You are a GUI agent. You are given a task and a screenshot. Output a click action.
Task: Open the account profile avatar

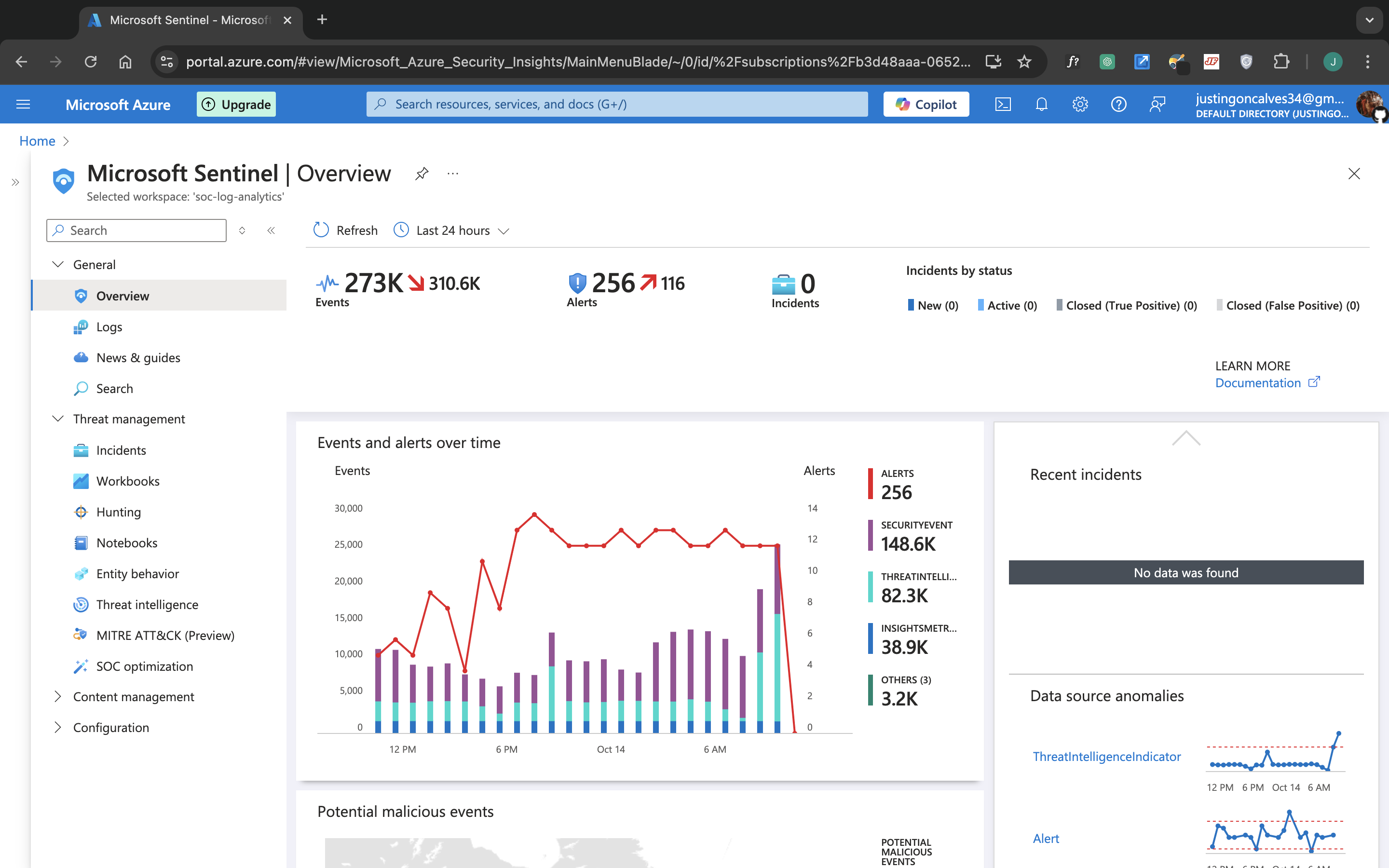(1370, 105)
